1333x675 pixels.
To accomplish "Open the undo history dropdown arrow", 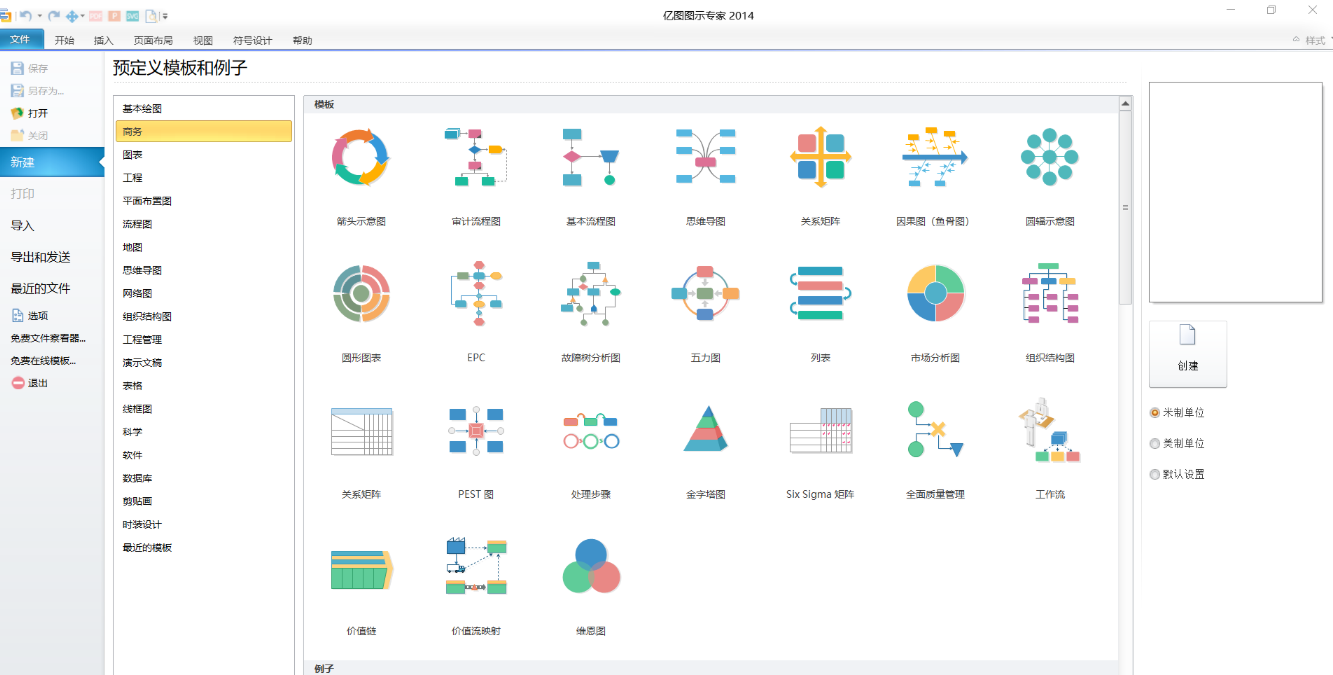I will point(40,16).
